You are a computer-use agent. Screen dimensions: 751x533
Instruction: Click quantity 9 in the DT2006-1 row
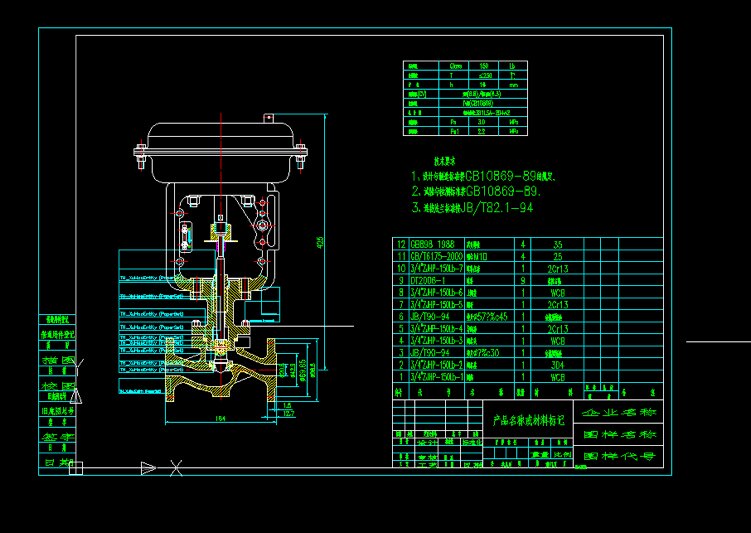[523, 280]
